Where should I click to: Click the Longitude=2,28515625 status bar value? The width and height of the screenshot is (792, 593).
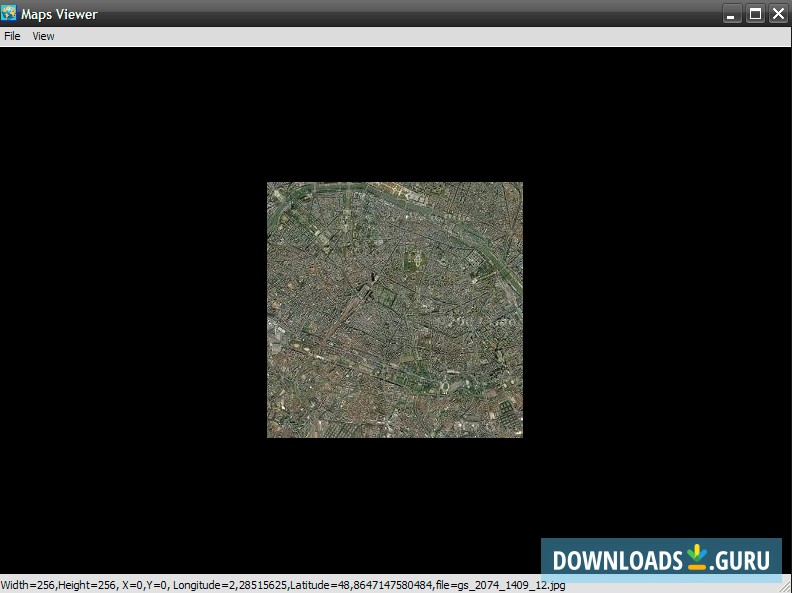[x=230, y=585]
